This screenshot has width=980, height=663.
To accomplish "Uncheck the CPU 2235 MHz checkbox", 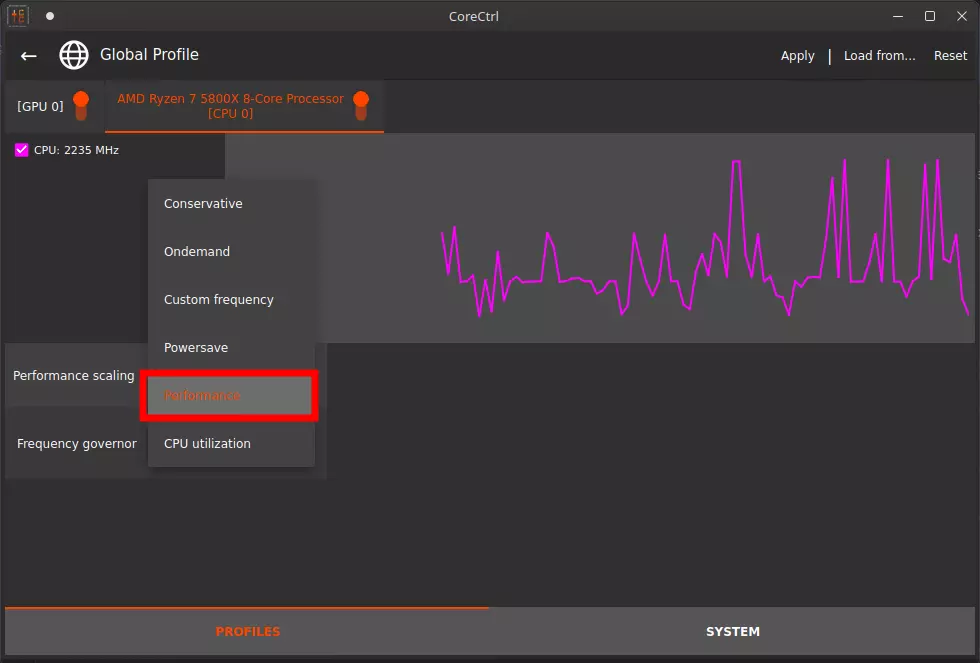I will coord(22,150).
